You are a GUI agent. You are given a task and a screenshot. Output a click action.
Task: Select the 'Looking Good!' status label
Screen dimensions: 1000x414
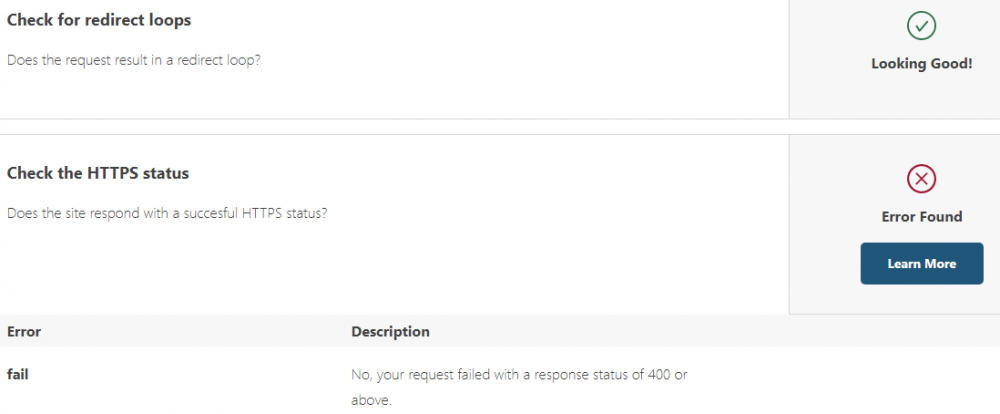point(922,64)
